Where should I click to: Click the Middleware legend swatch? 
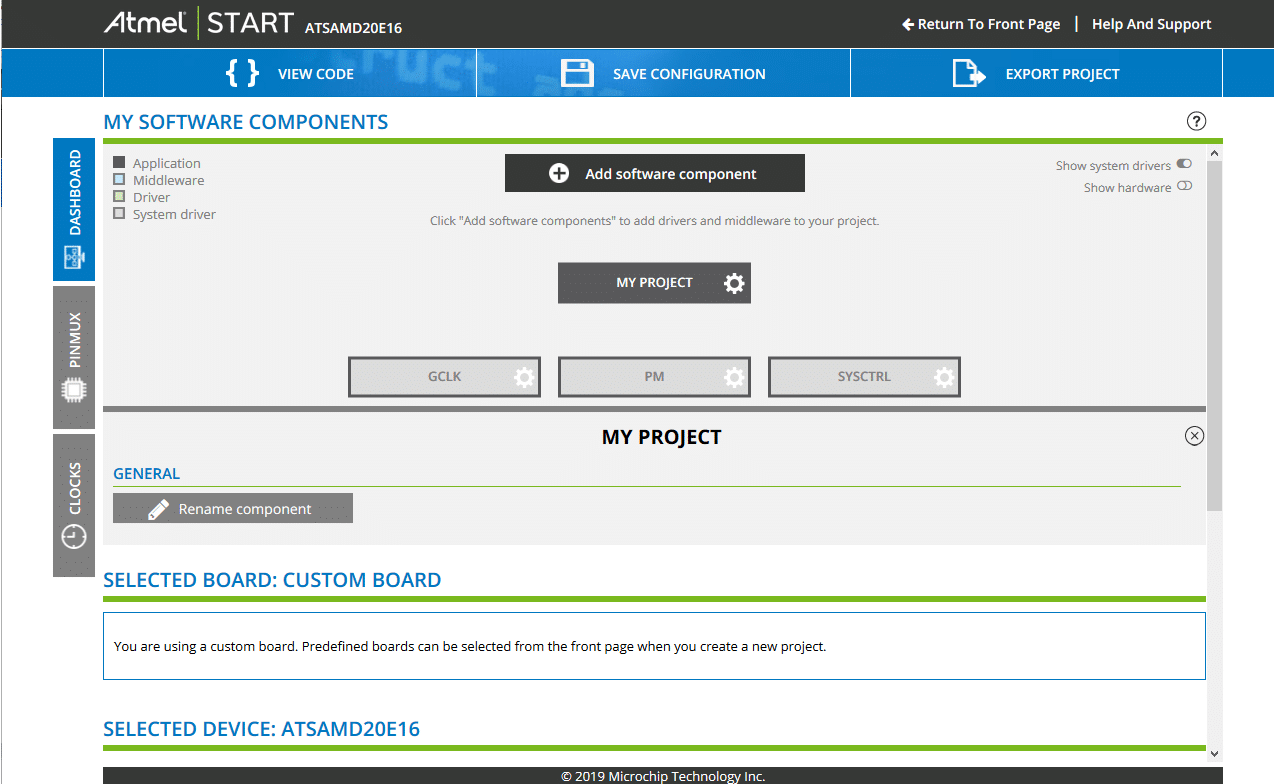click(x=119, y=179)
